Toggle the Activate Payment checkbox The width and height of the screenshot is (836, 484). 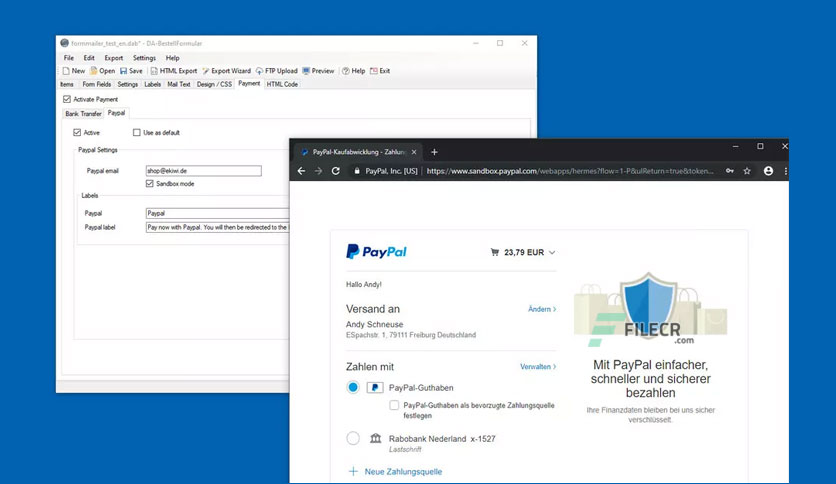click(x=67, y=99)
